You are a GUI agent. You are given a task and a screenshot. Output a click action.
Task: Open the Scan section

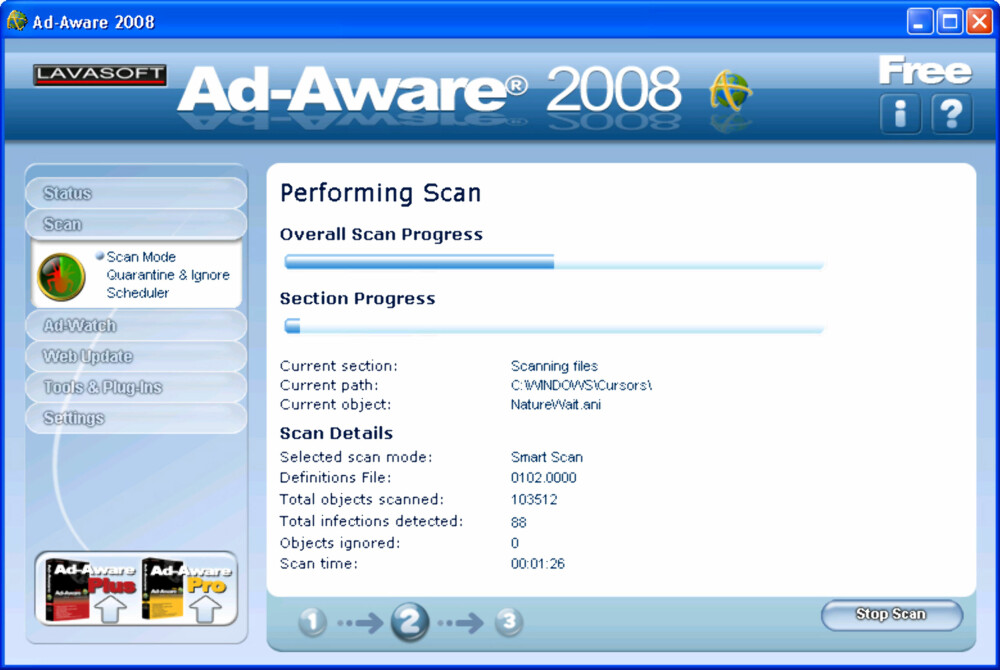(136, 224)
